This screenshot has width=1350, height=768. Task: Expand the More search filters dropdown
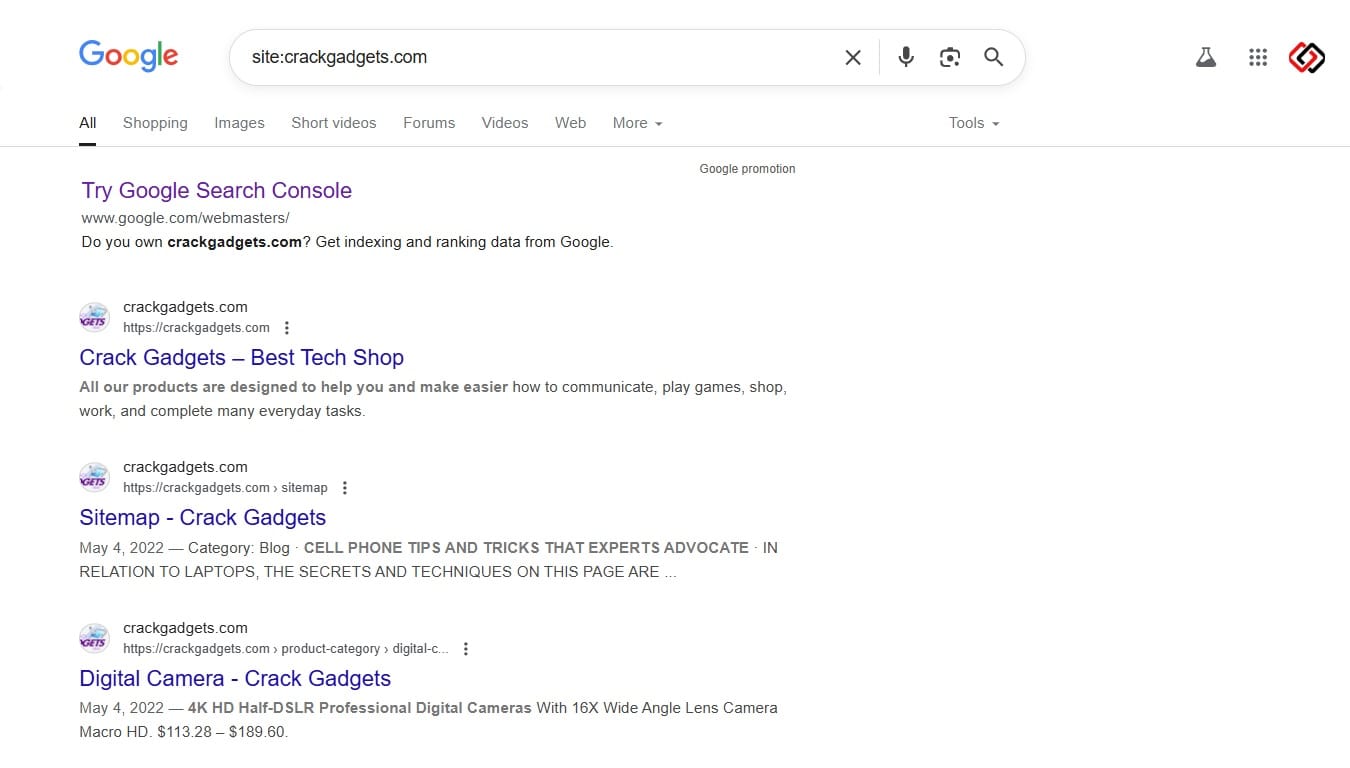pyautogui.click(x=637, y=123)
